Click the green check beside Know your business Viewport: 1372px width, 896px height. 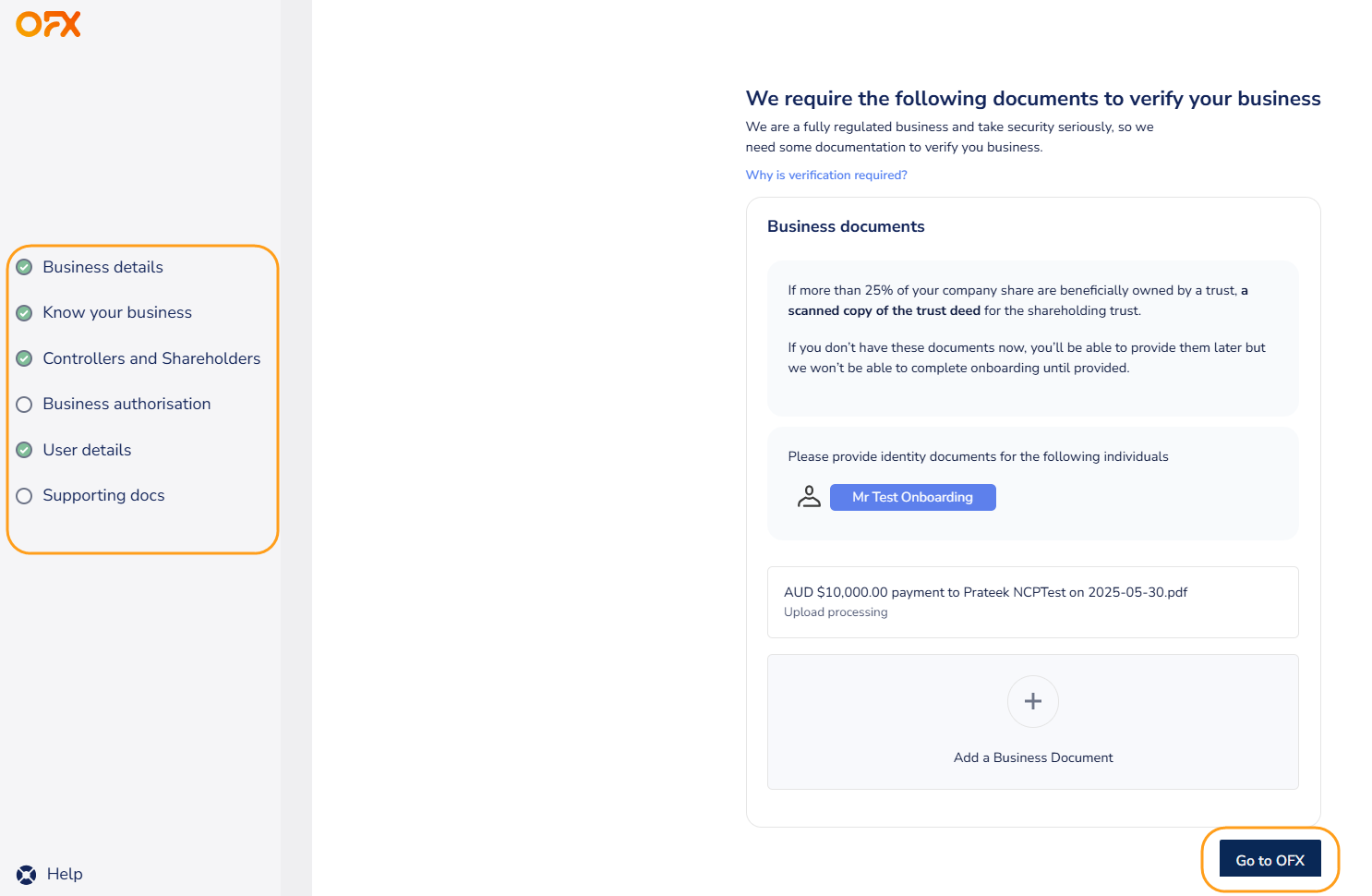[x=25, y=313]
